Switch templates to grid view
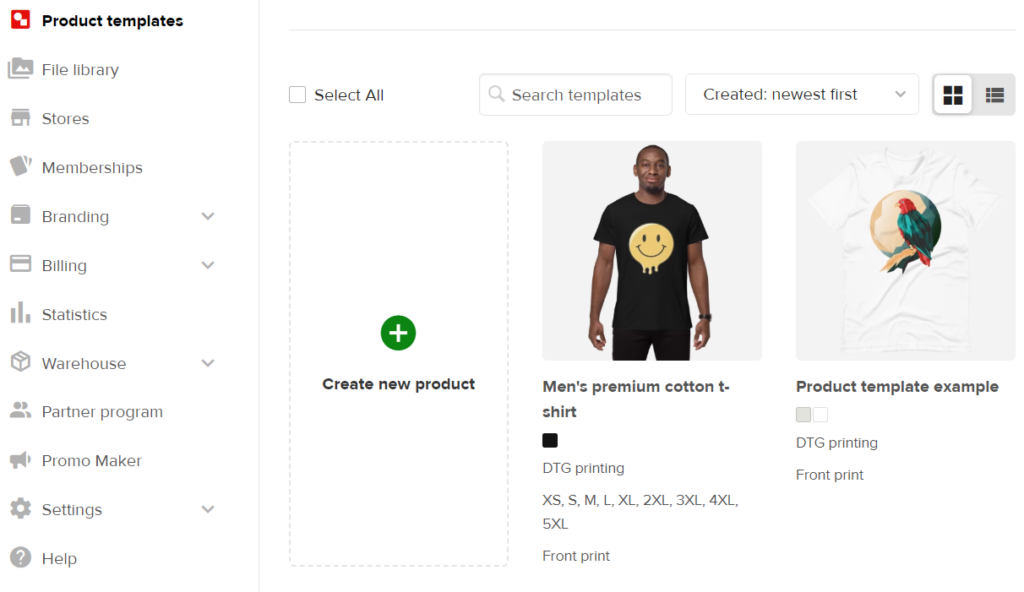 pos(952,94)
